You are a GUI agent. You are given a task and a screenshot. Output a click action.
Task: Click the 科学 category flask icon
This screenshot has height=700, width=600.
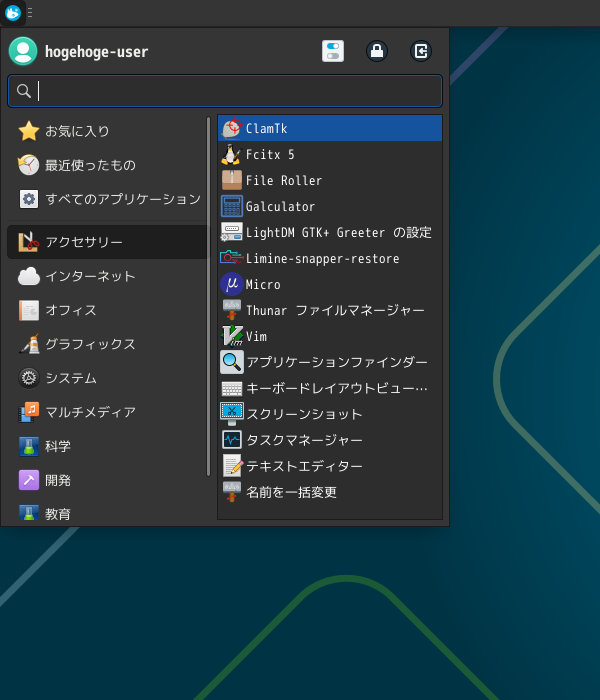29,446
